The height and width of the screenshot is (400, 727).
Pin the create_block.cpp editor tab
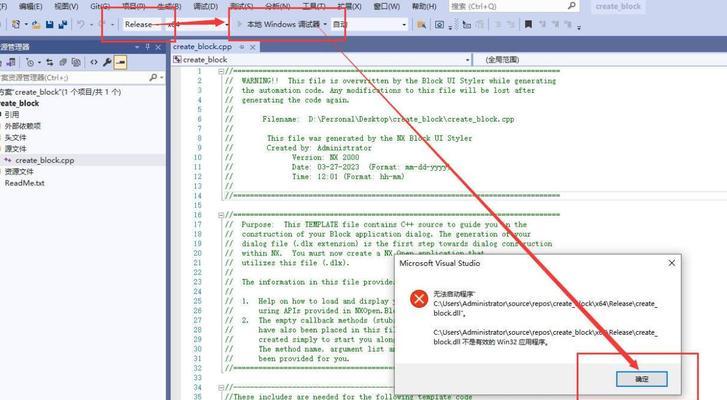(x=242, y=47)
